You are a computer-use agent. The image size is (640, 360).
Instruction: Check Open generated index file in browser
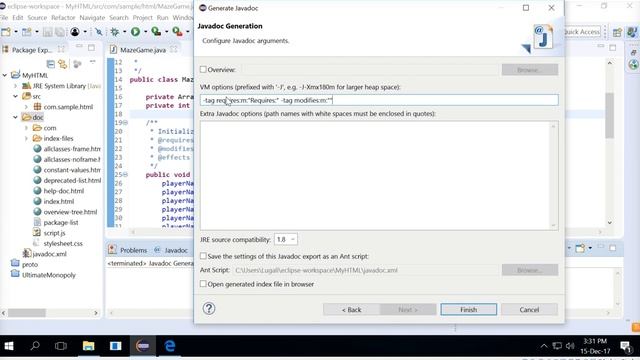pos(203,284)
